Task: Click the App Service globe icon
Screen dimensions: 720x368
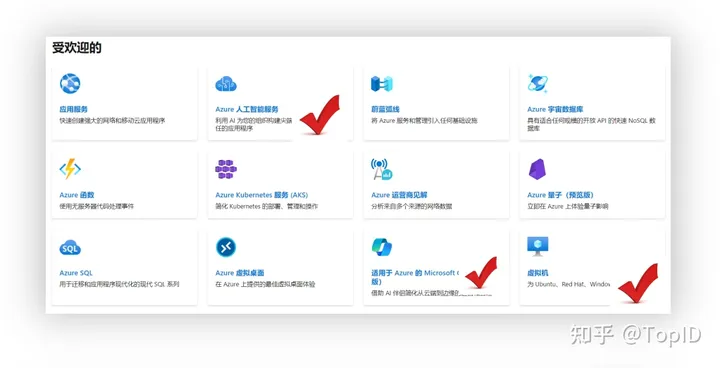Action: pyautogui.click(x=70, y=84)
